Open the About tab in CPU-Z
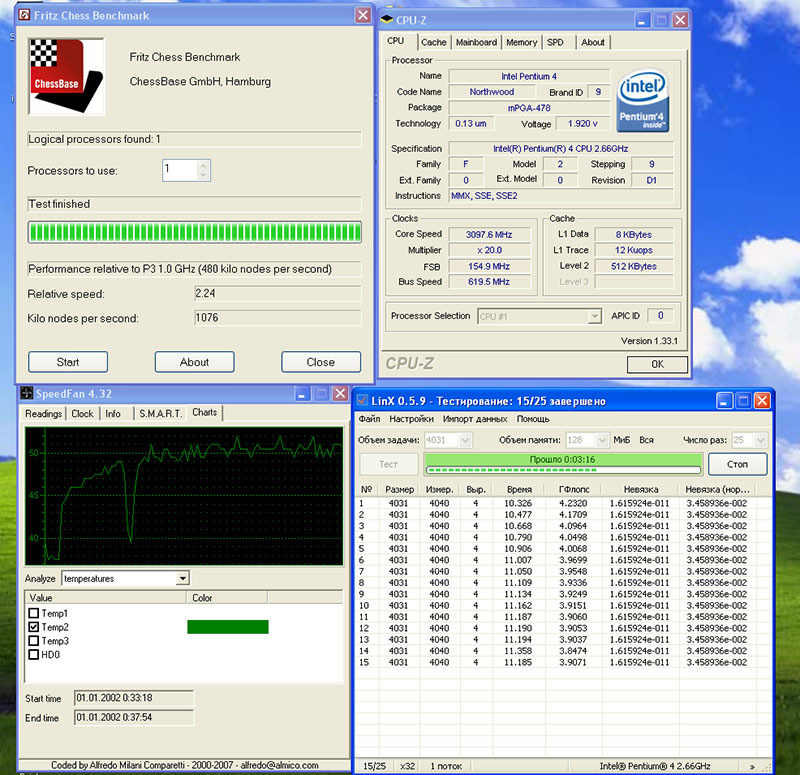This screenshot has height=775, width=800. [x=592, y=42]
